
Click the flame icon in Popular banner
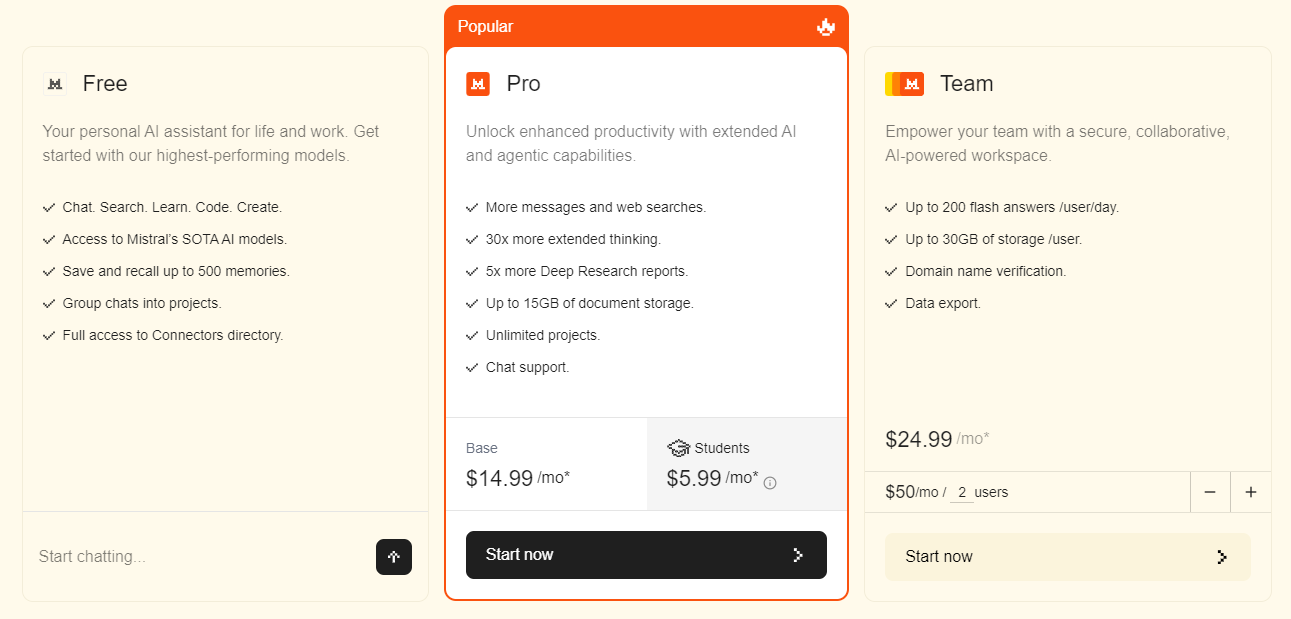(x=825, y=27)
